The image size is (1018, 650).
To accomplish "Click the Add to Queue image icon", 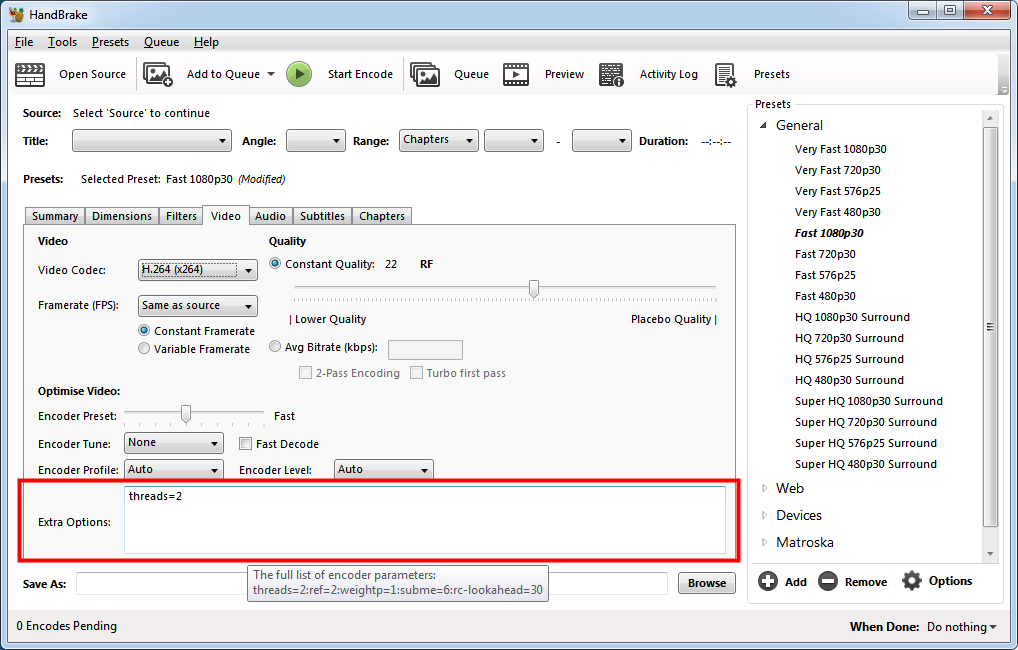I will click(158, 75).
